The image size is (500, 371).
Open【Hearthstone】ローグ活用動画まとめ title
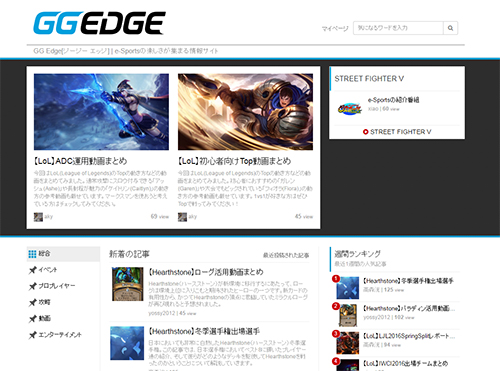[x=206, y=272]
